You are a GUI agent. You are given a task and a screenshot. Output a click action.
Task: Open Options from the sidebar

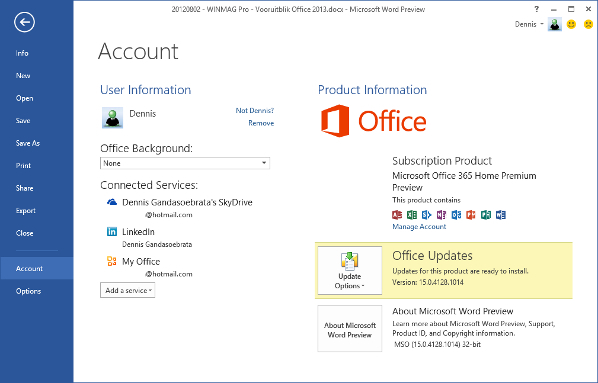click(x=28, y=291)
